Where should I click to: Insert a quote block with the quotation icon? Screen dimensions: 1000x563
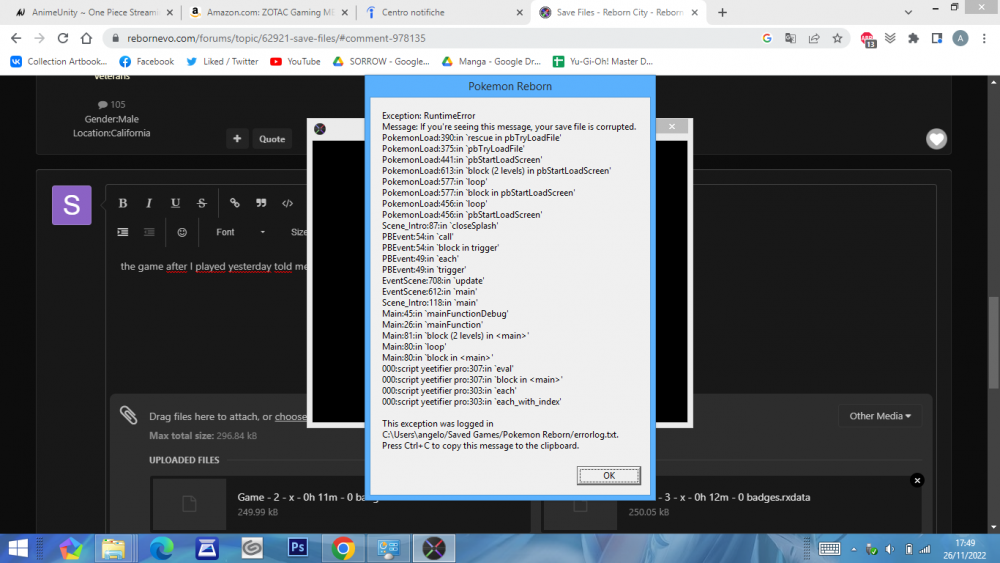pos(261,203)
